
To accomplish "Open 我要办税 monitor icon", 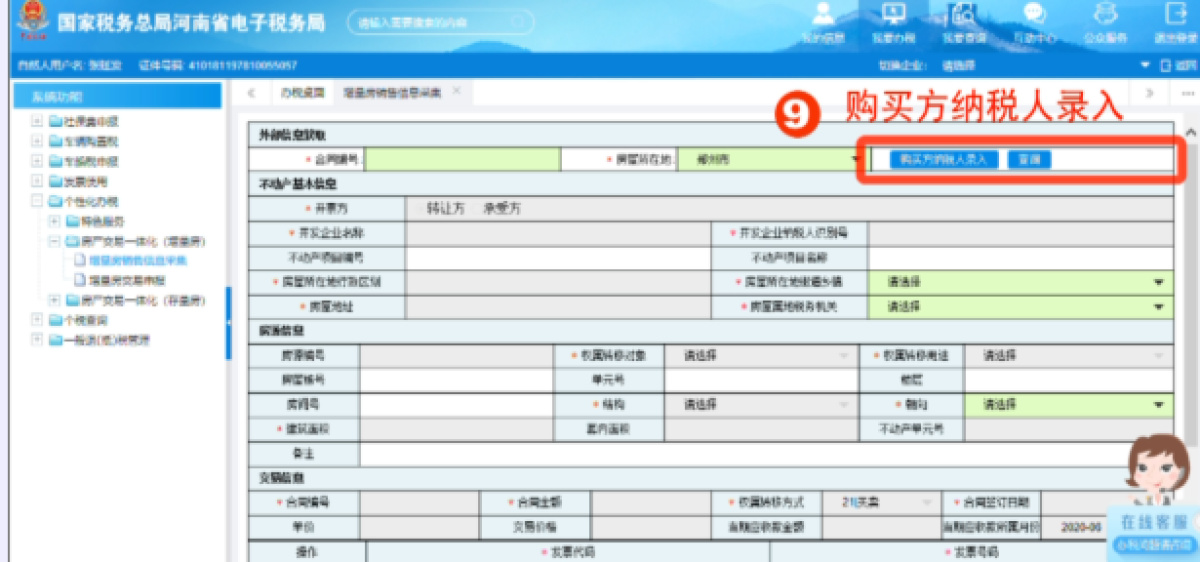I will click(x=893, y=14).
